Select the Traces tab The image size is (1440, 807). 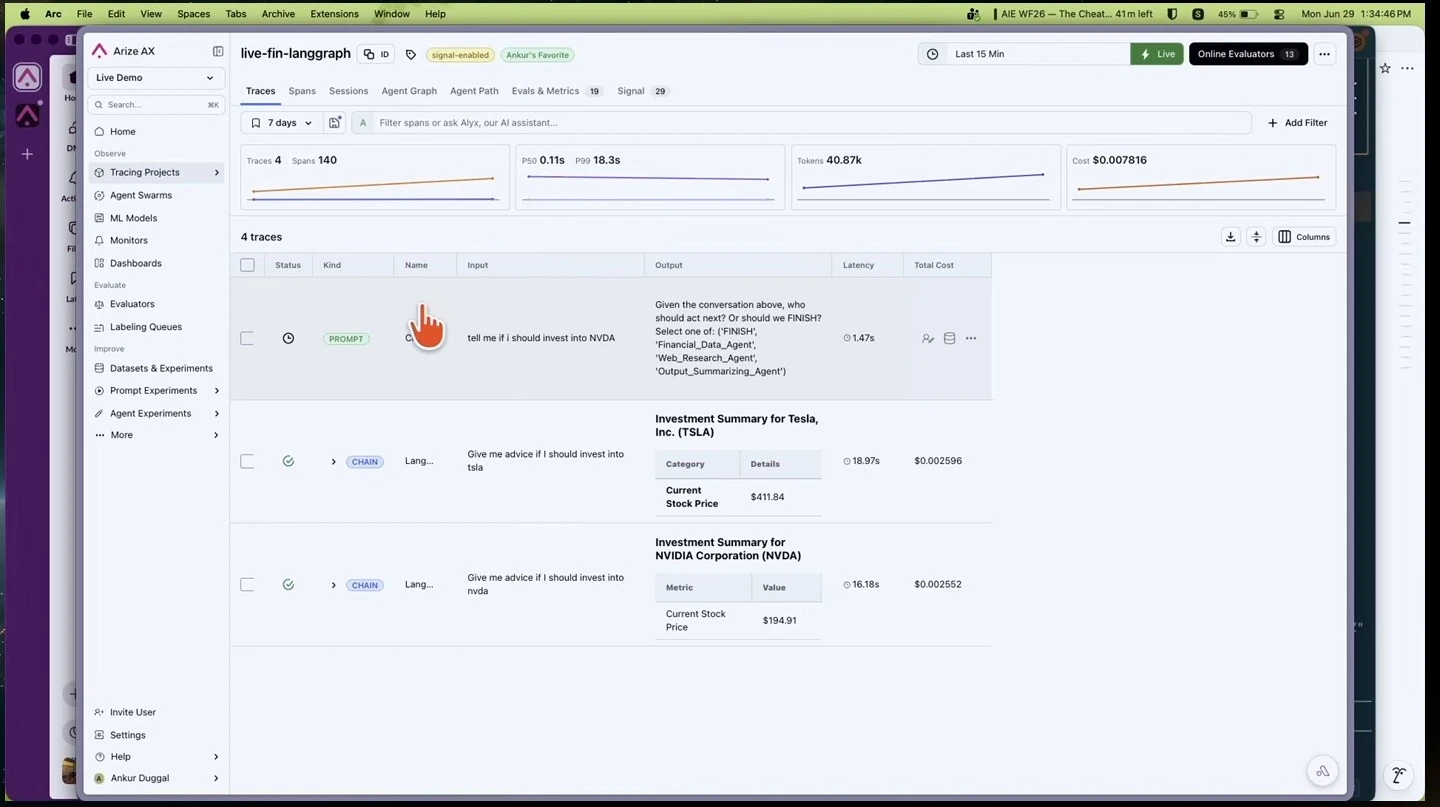tap(260, 91)
